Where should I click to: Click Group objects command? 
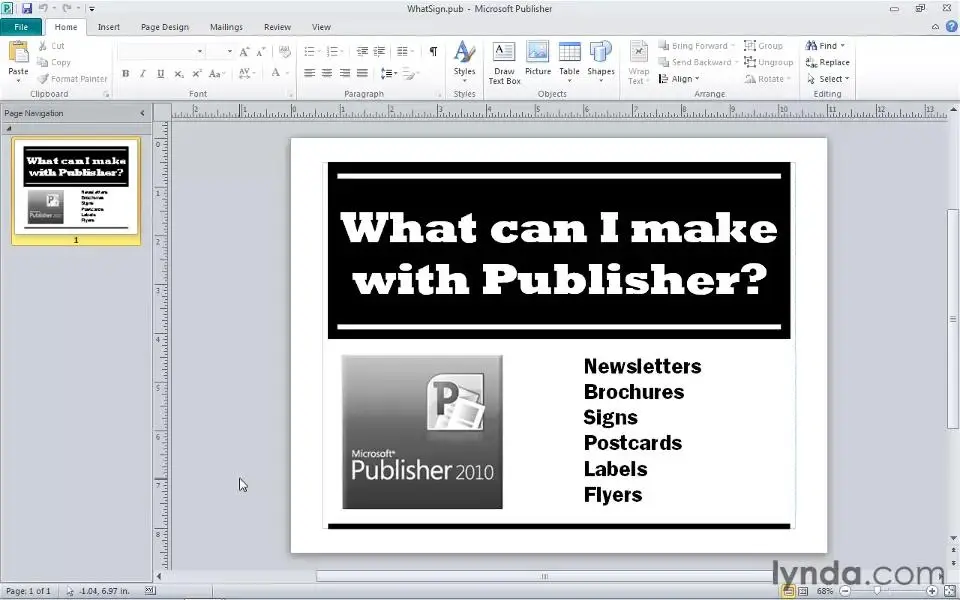pyautogui.click(x=763, y=46)
